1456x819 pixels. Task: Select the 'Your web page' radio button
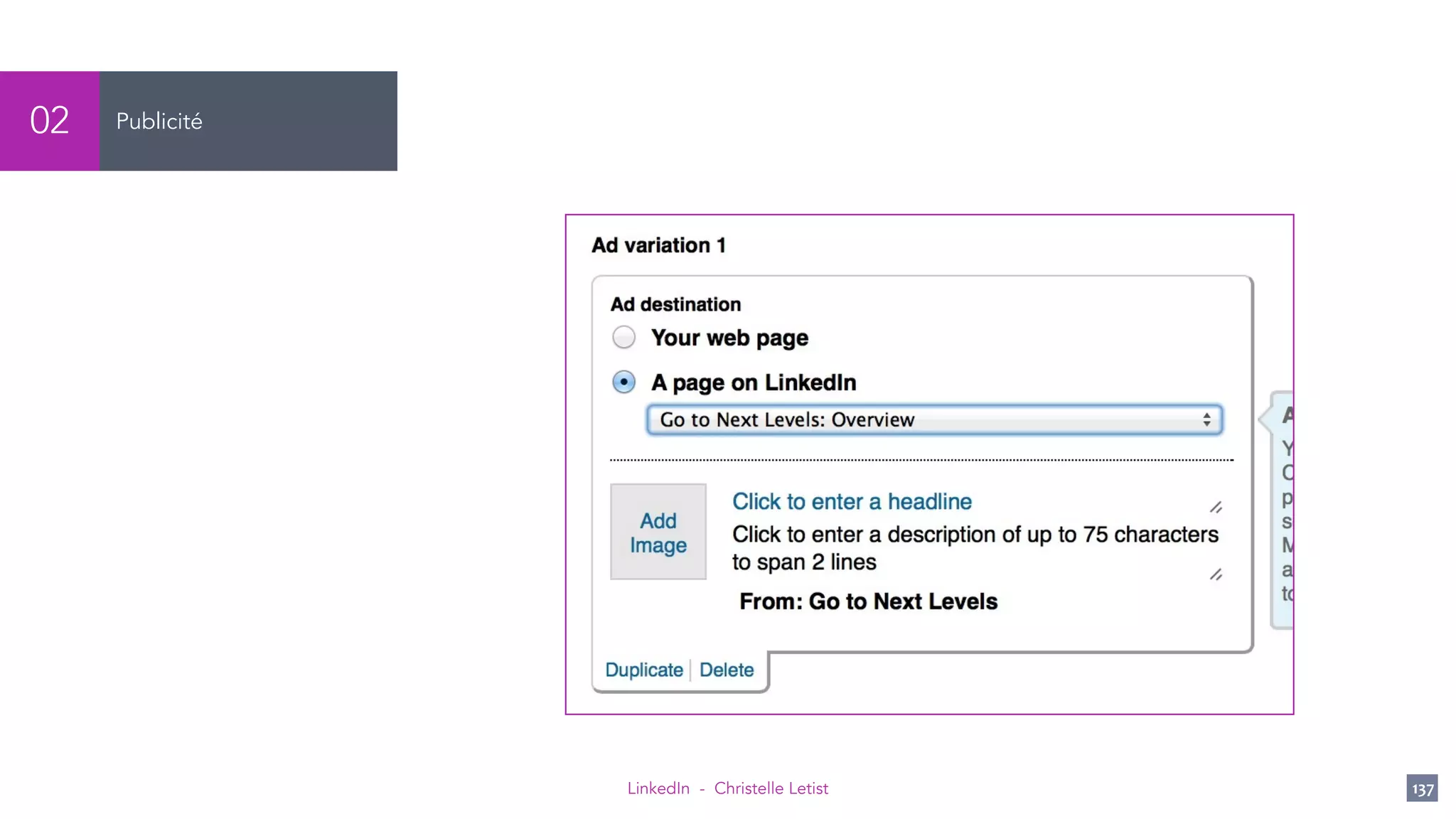pyautogui.click(x=623, y=337)
